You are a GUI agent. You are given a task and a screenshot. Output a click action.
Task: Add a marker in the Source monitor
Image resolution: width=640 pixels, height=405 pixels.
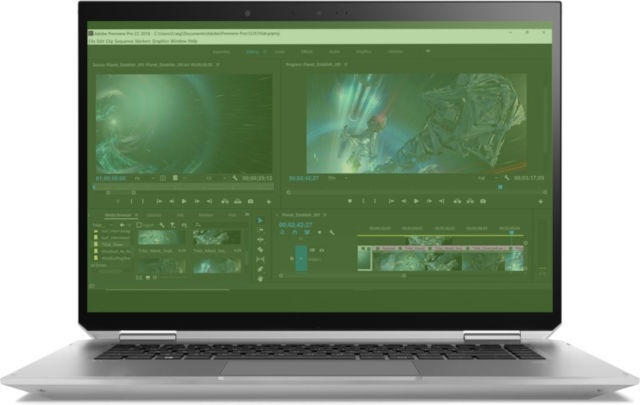tap(118, 201)
